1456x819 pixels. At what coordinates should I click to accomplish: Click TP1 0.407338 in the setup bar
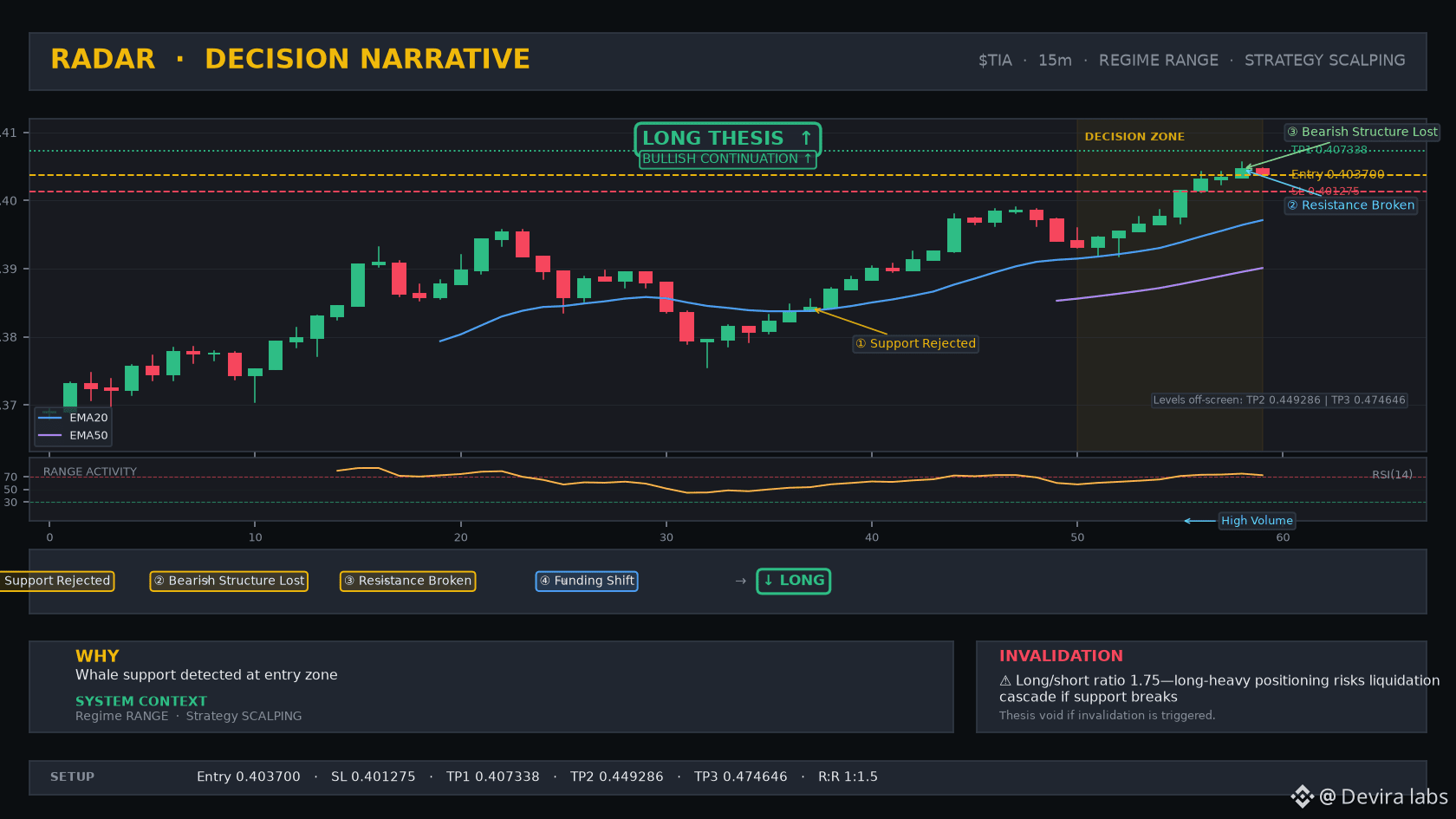coord(493,777)
